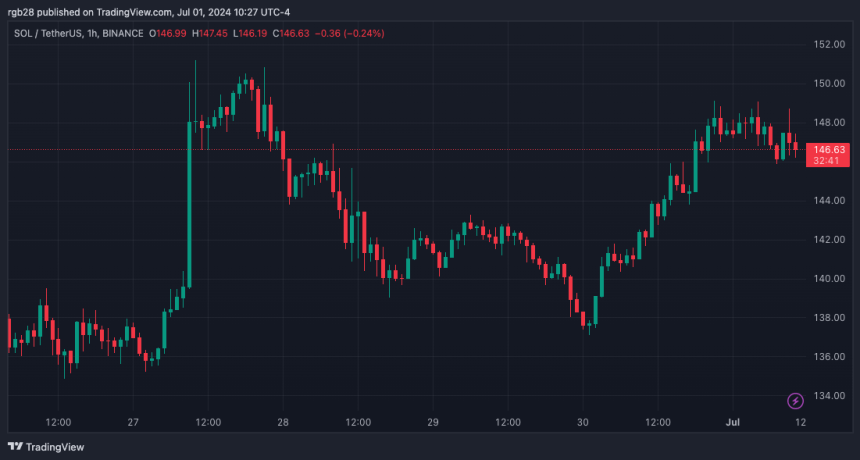Click the red 146.63 current price label
Viewport: 860px width, 460px height.
coord(827,149)
